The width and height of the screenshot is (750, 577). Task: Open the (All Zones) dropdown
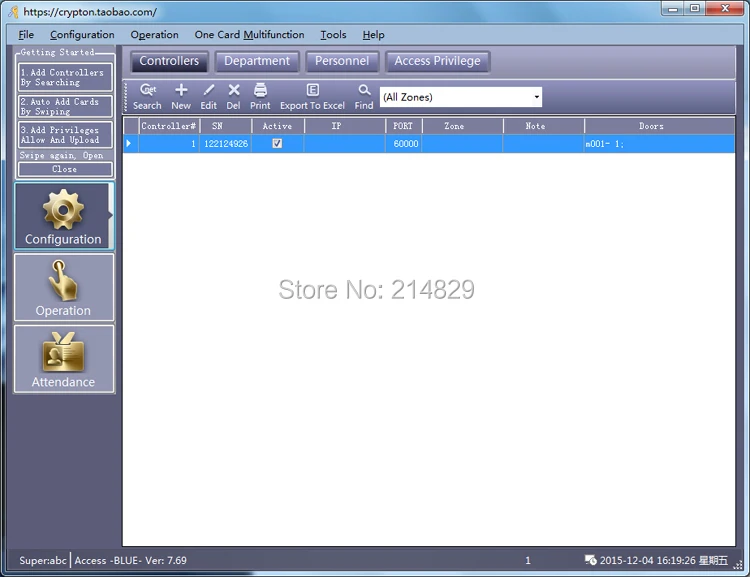(x=537, y=97)
